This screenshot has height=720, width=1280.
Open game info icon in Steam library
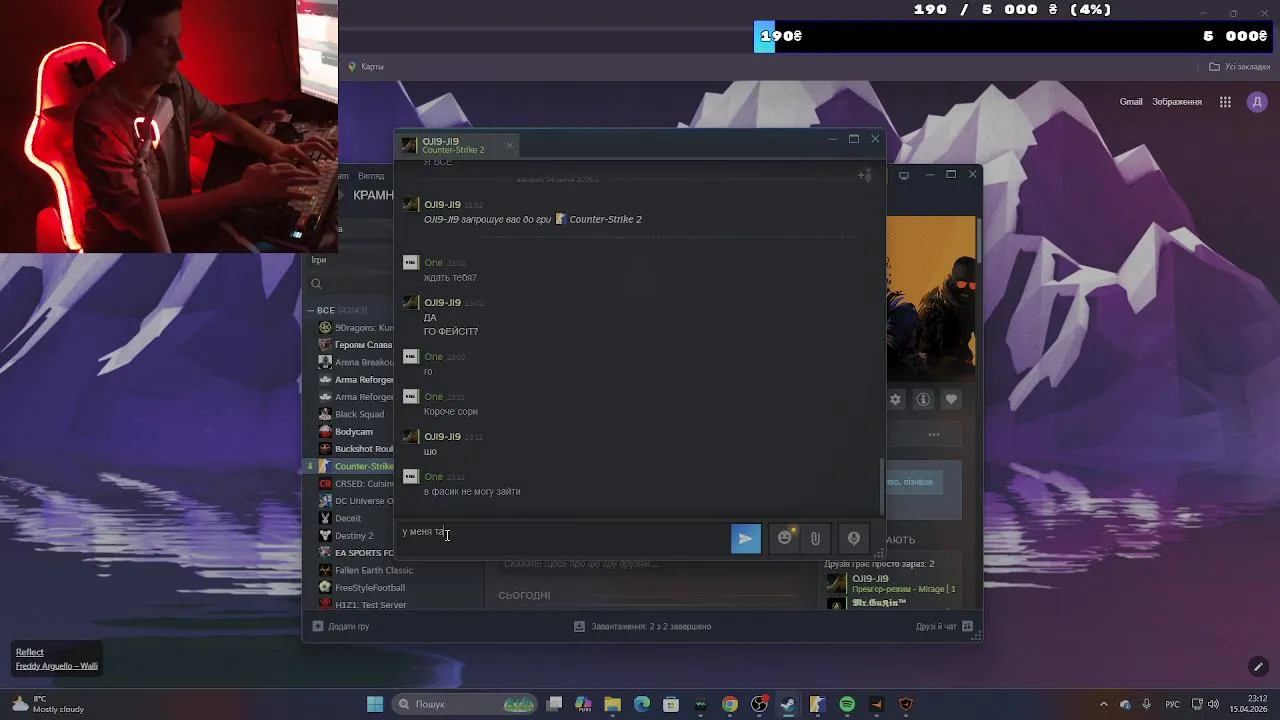pos(923,399)
